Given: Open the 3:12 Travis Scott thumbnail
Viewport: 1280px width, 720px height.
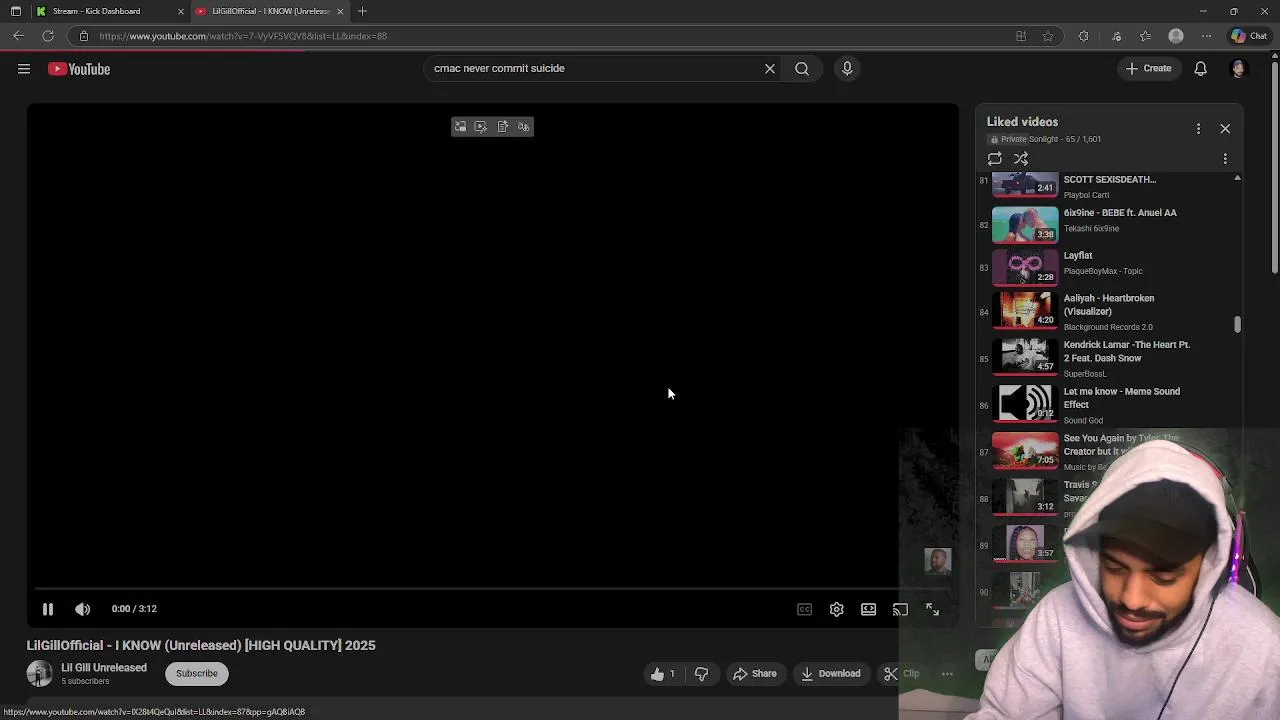Looking at the screenshot, I should [x=1025, y=498].
